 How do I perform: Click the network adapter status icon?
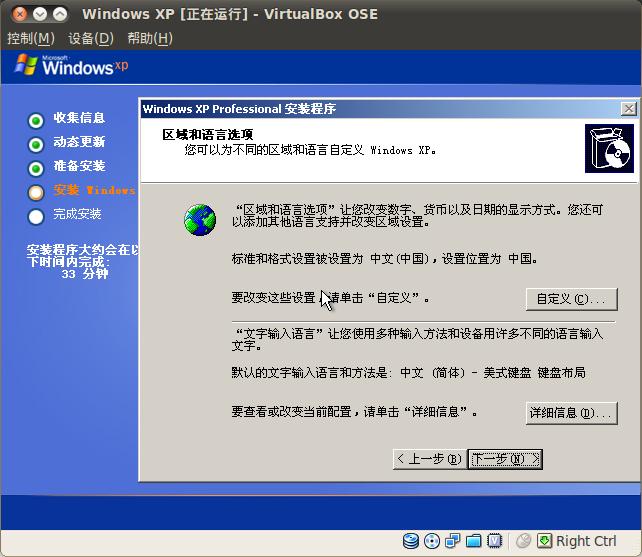(453, 541)
